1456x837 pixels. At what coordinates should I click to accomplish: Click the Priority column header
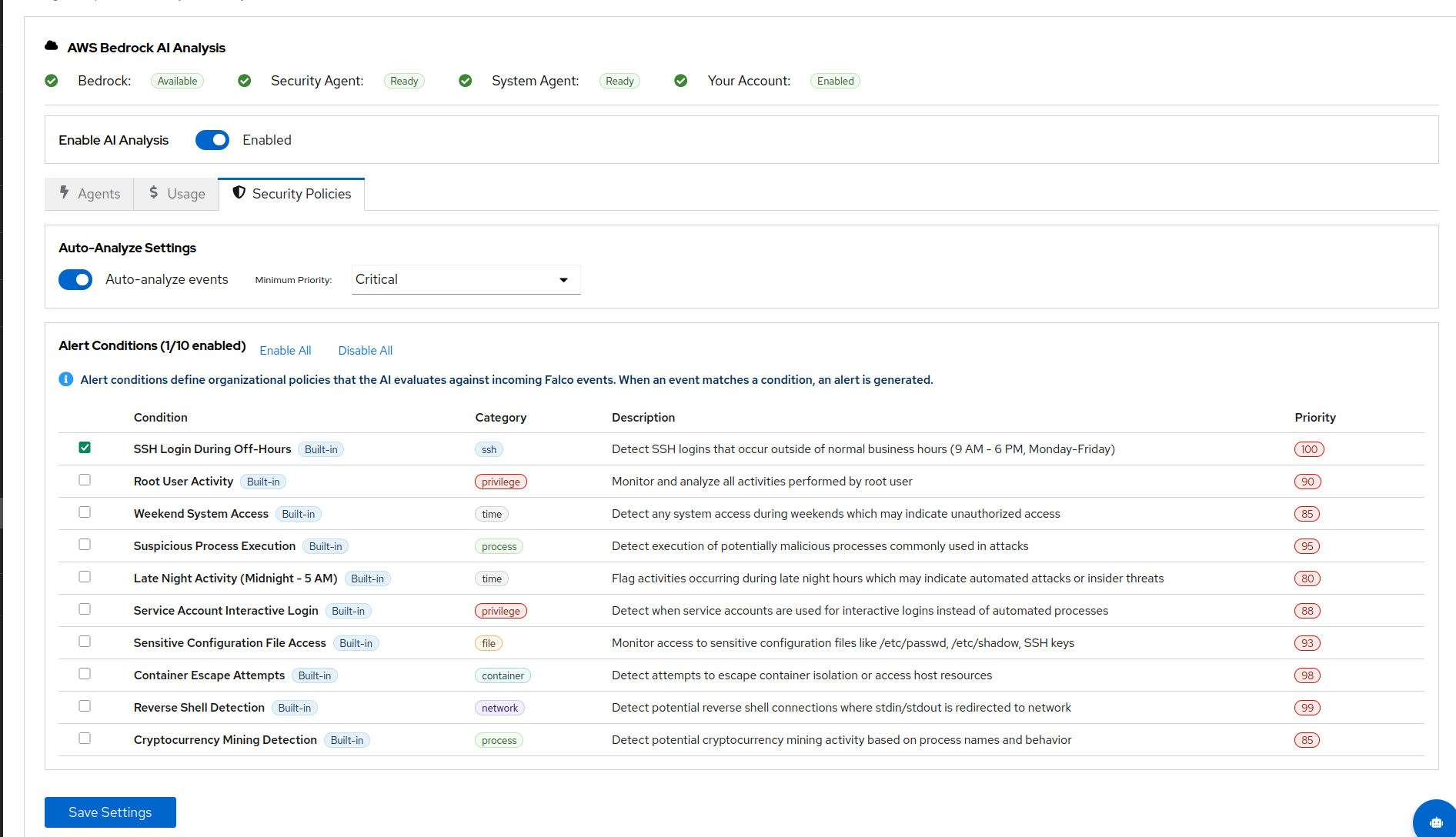[1315, 417]
